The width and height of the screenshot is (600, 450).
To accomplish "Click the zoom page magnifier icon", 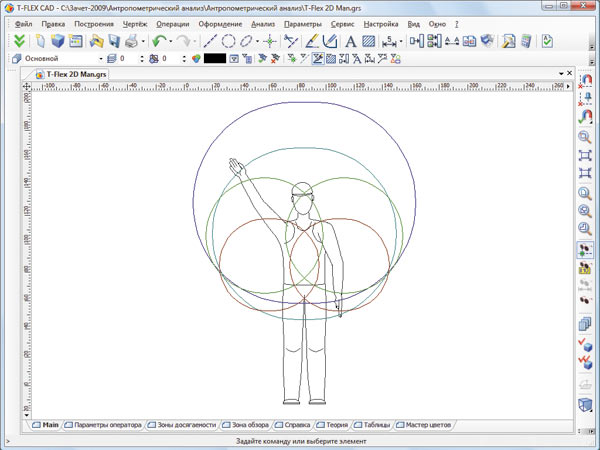I will click(585, 194).
